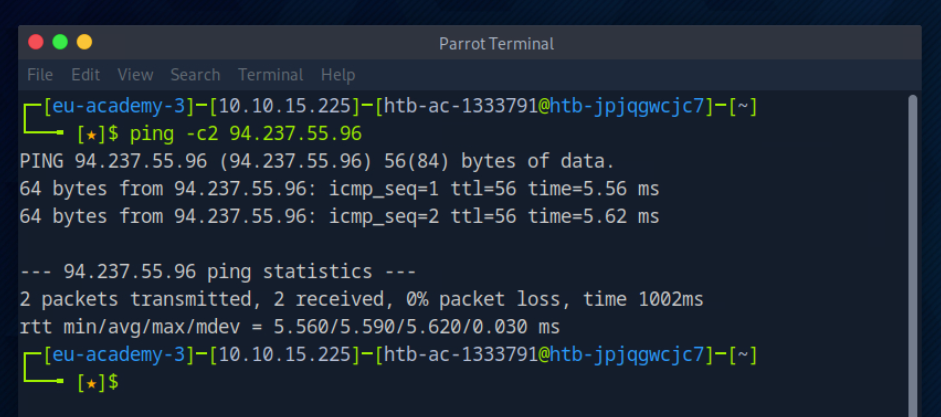
Task: Open the Edit menu
Action: pyautogui.click(x=85, y=75)
